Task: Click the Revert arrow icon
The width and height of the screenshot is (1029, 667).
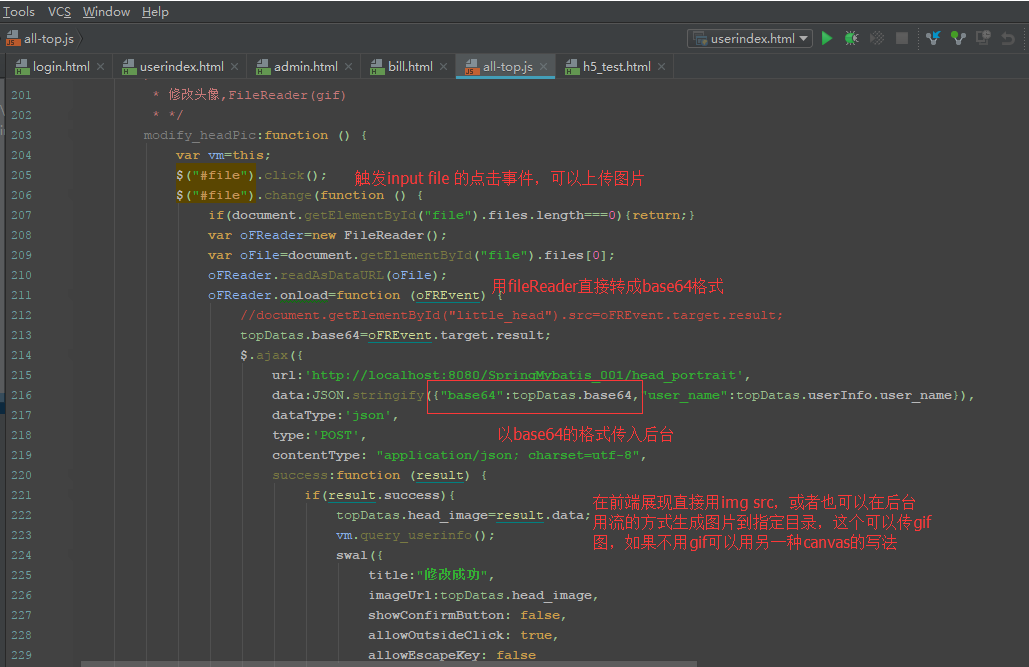Action: tap(1008, 38)
